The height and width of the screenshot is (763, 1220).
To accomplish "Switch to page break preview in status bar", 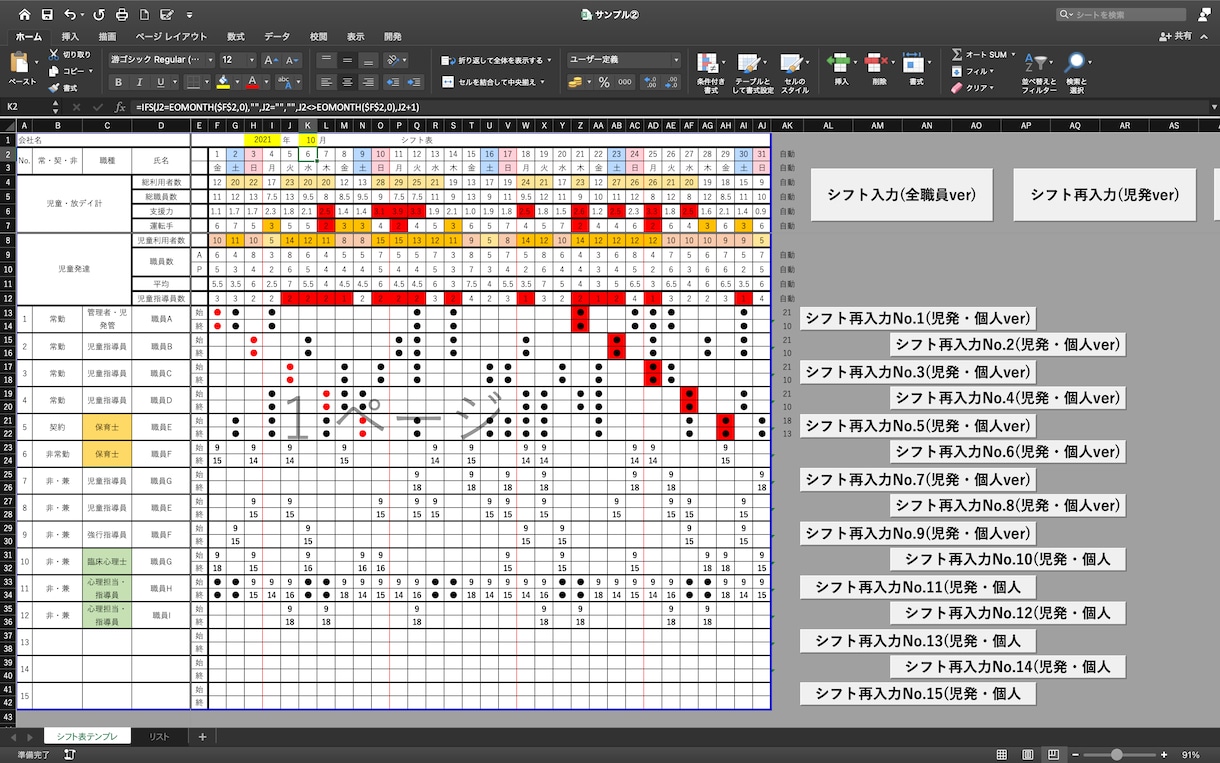I will pyautogui.click(x=1053, y=754).
